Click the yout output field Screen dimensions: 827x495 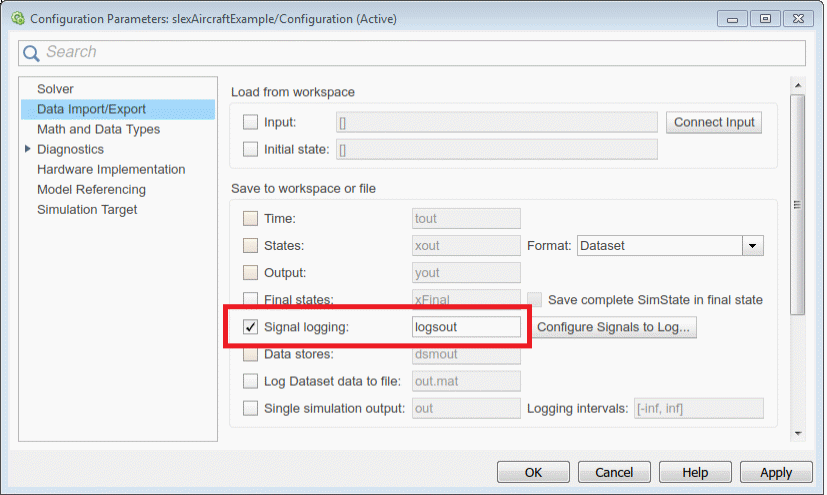click(466, 273)
